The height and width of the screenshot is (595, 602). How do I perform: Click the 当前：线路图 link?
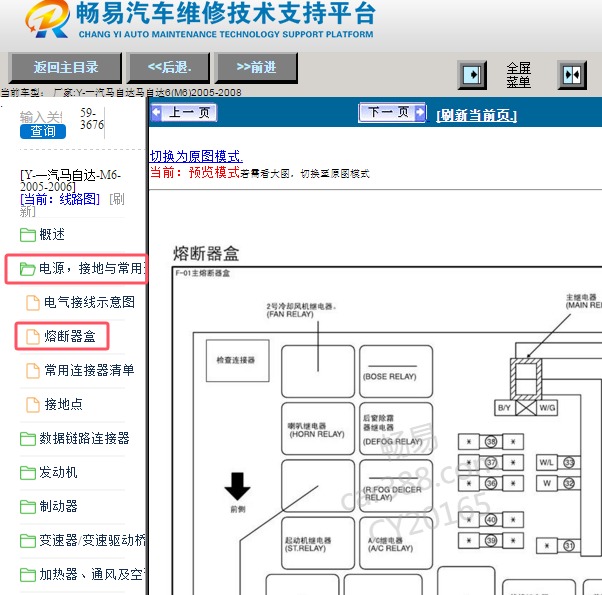[60, 199]
